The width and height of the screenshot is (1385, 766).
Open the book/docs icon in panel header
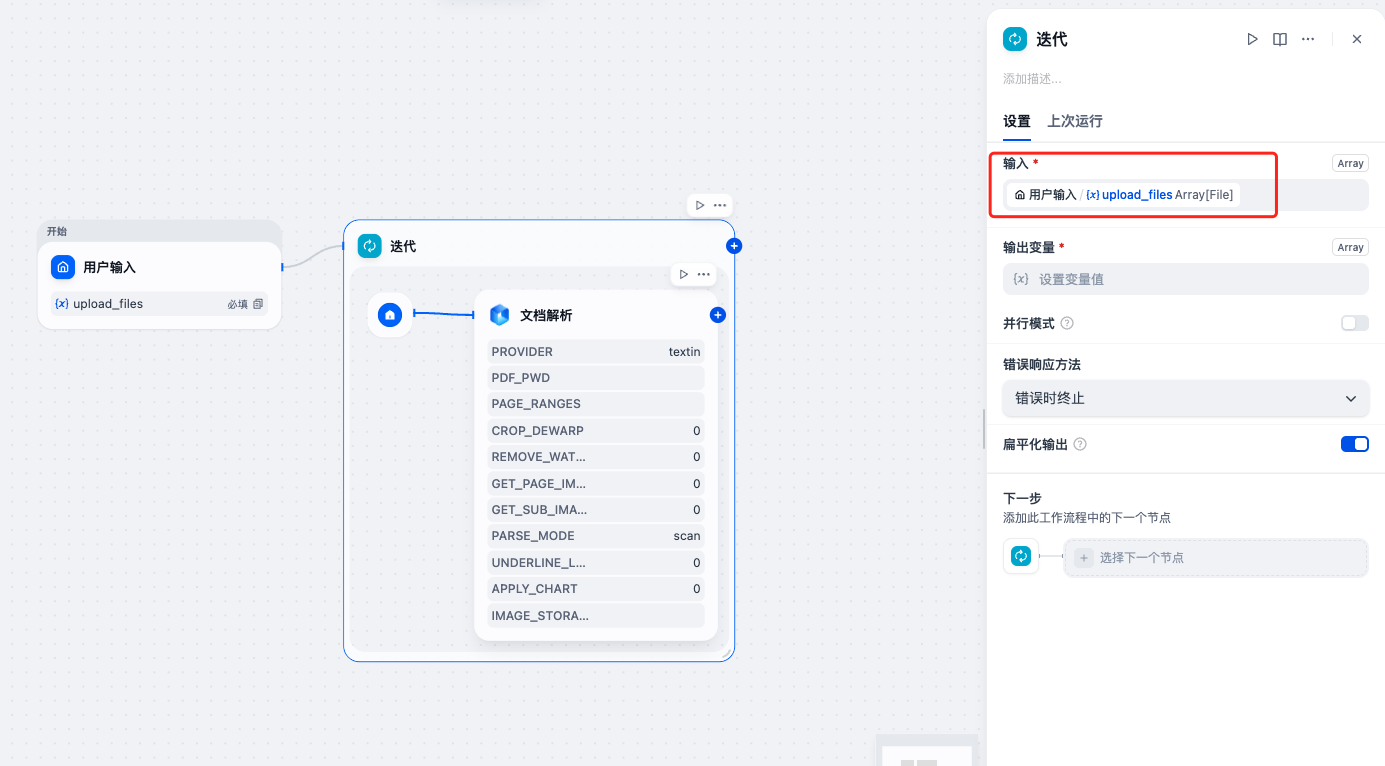(1280, 39)
